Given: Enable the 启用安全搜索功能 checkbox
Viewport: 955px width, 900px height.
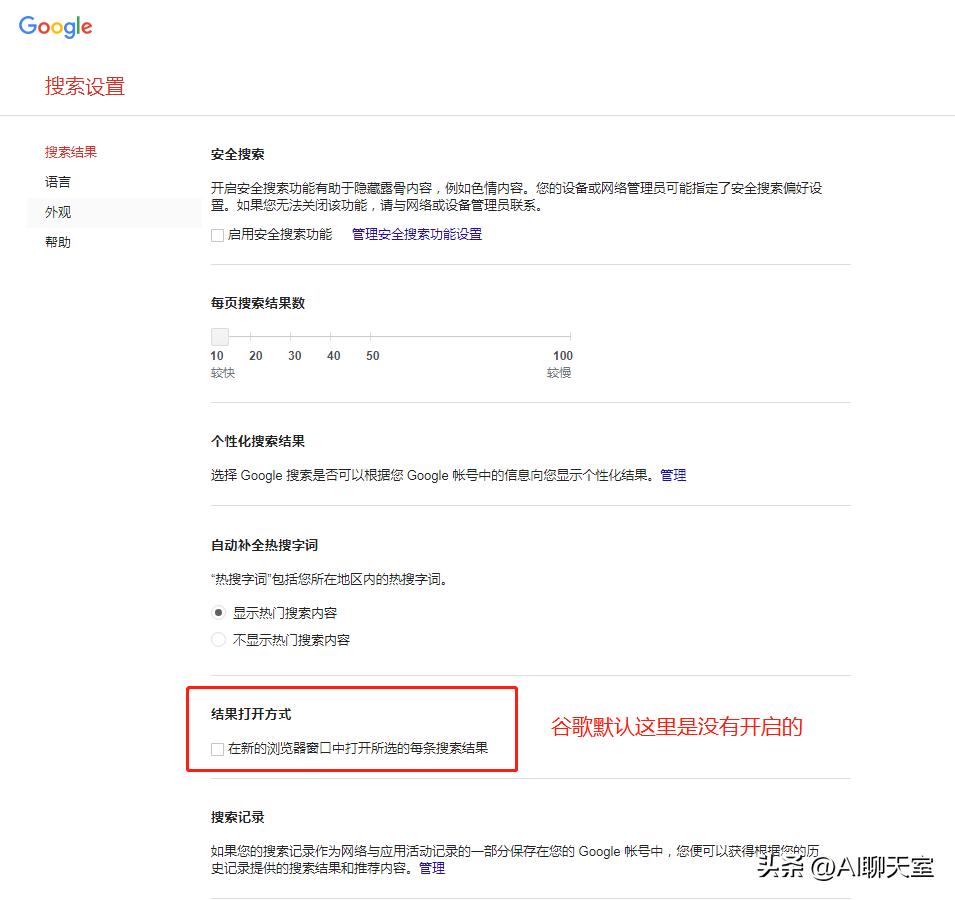Looking at the screenshot, I should pyautogui.click(x=217, y=234).
